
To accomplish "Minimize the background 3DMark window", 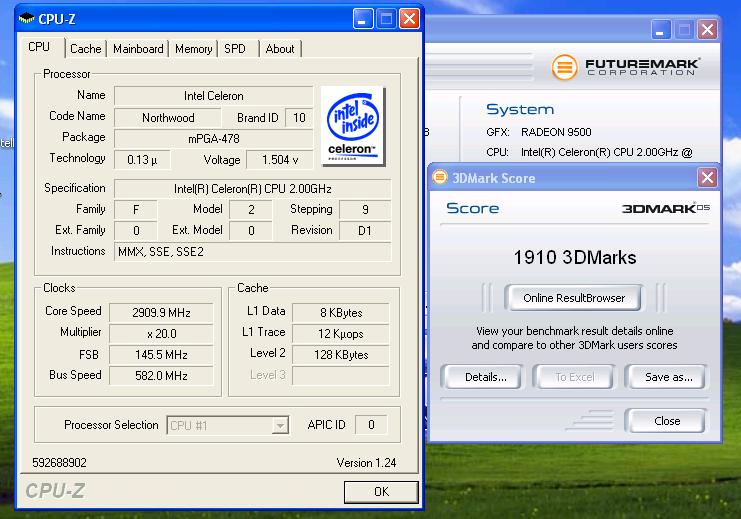I will coord(660,29).
